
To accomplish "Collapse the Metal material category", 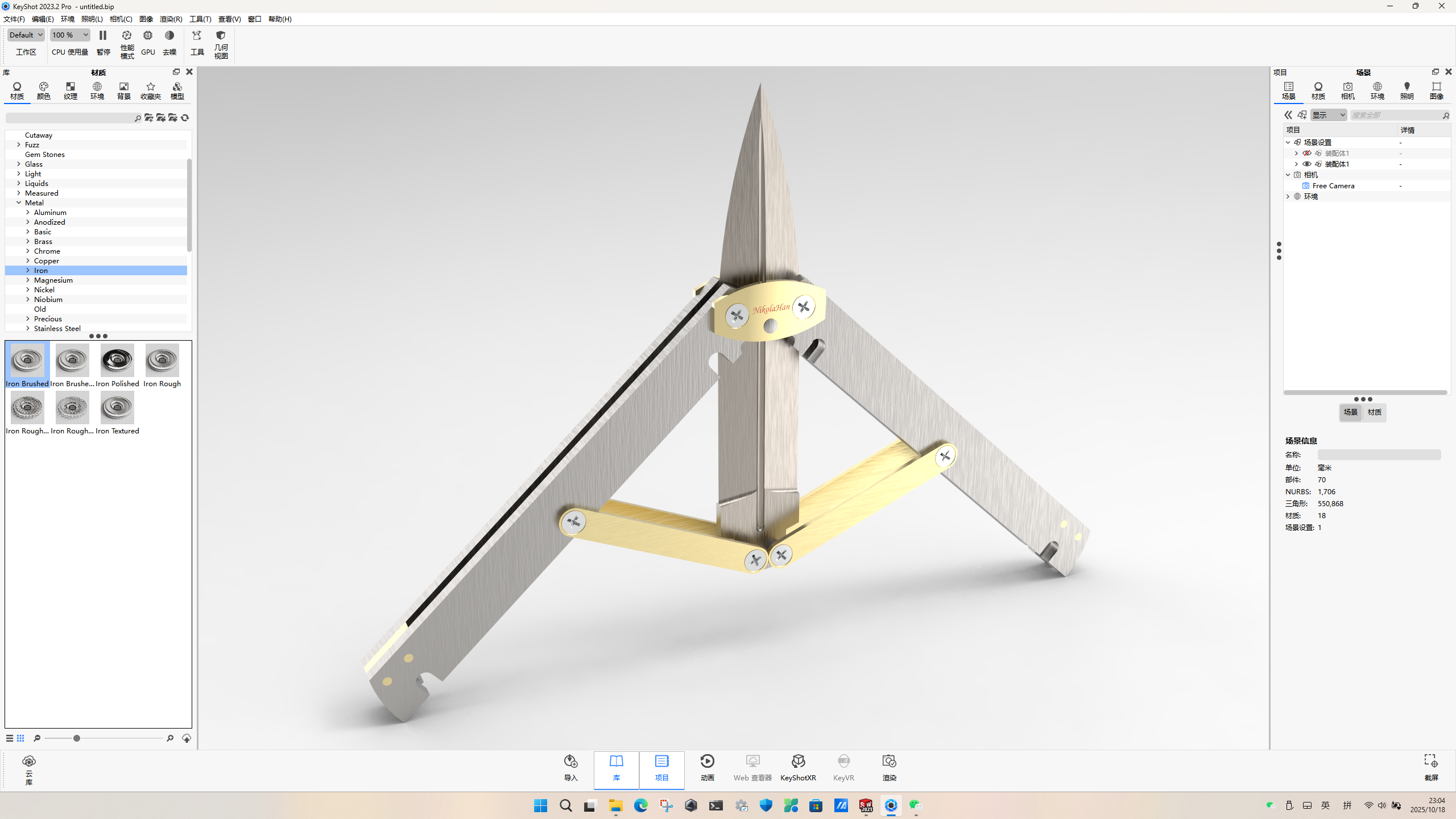I will 19,202.
